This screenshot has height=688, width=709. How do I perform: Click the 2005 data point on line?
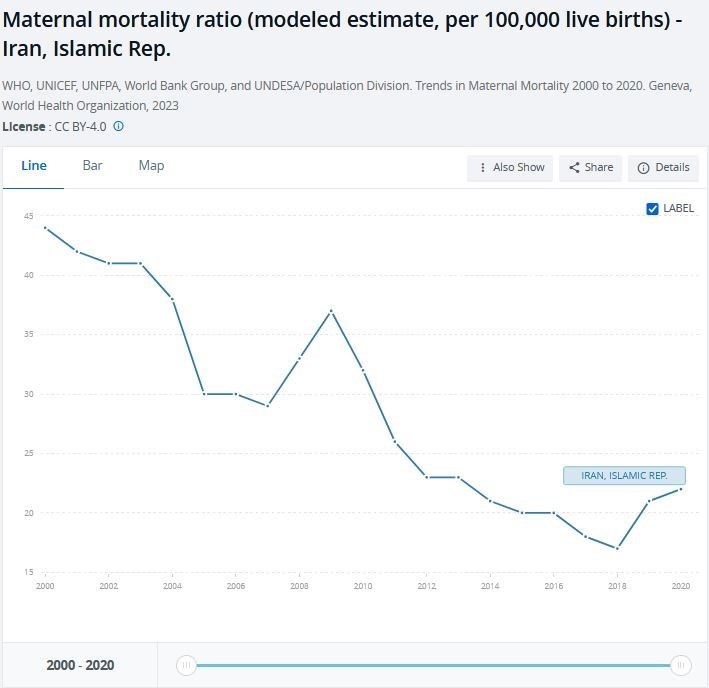pyautogui.click(x=204, y=394)
